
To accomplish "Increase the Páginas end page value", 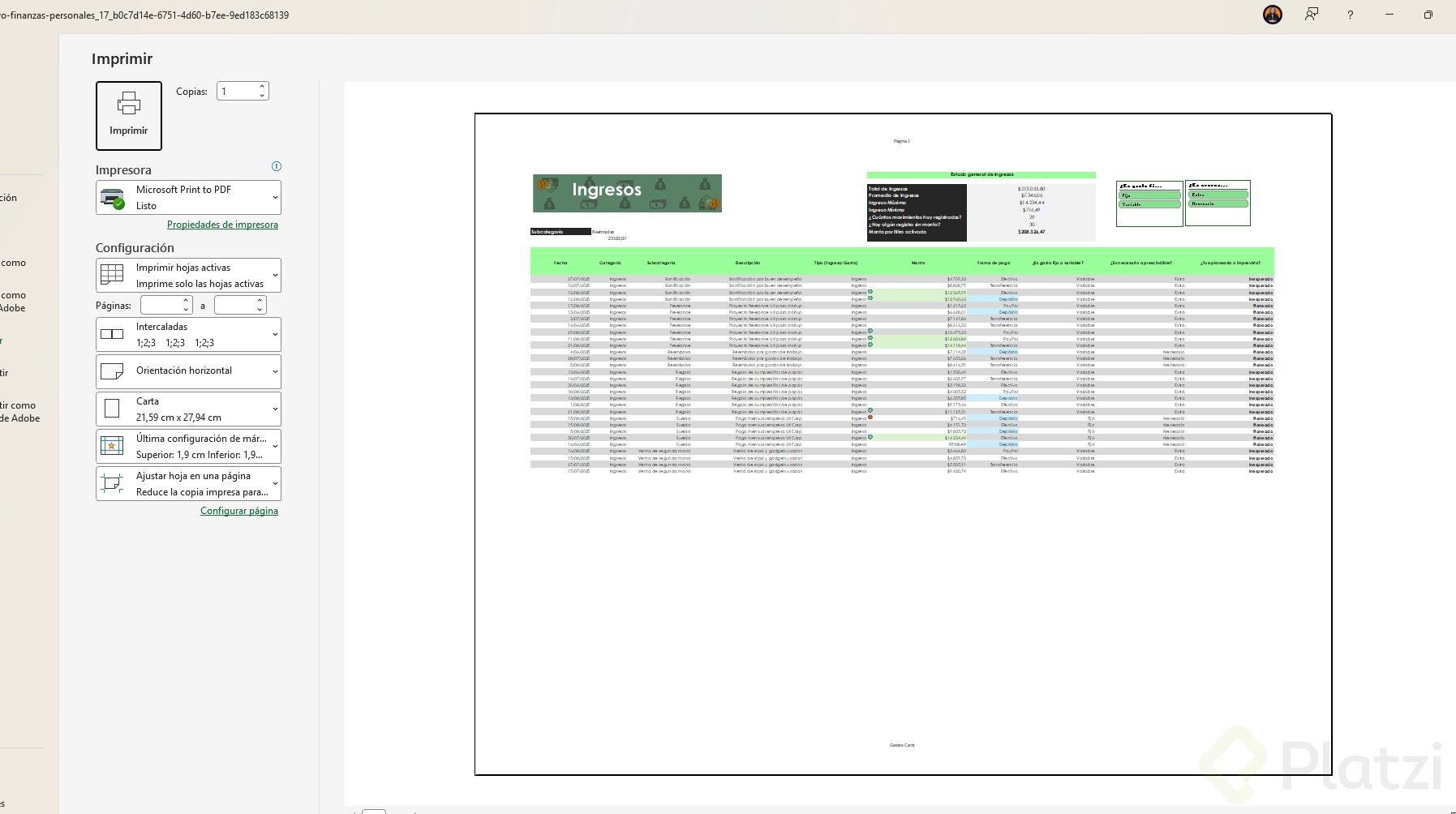I will pos(260,301).
